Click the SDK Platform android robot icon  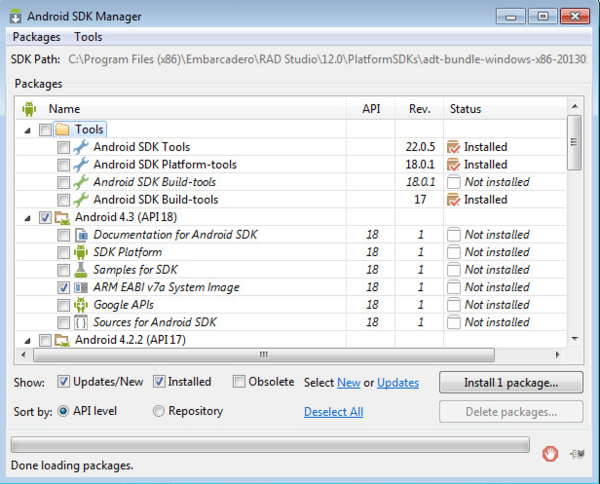pos(81,252)
